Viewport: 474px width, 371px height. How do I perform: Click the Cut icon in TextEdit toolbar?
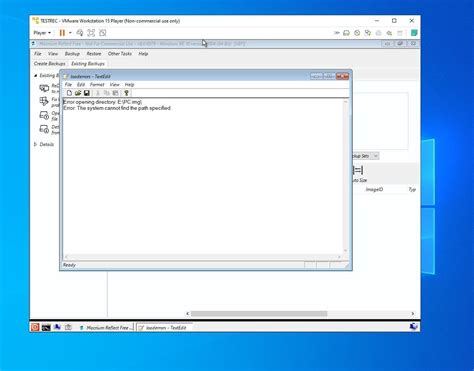pyautogui.click(x=98, y=93)
